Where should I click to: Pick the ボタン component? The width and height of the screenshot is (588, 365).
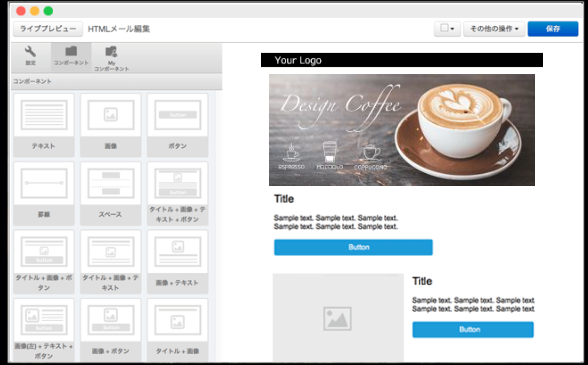177,125
